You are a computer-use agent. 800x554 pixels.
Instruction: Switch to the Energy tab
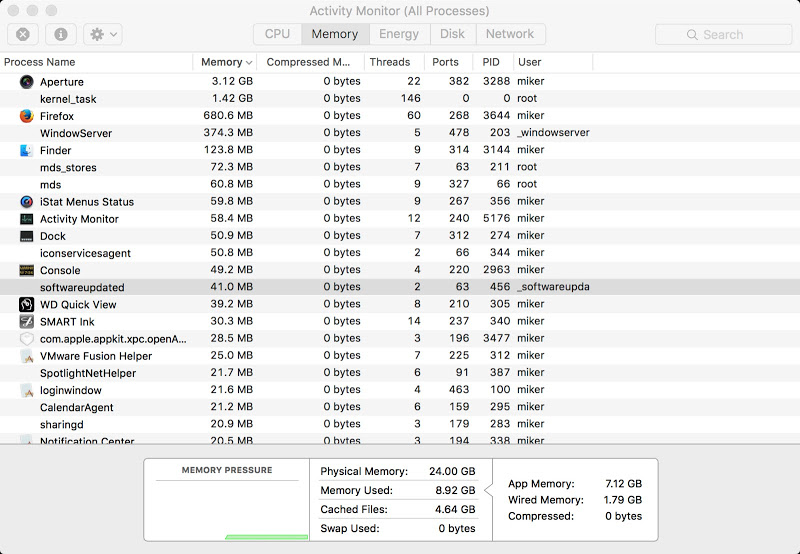(x=399, y=34)
